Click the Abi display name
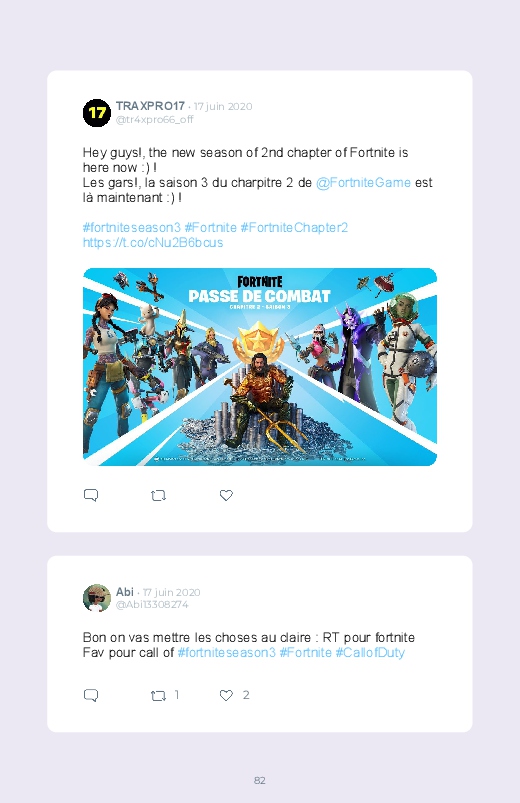520x803 pixels. [124, 592]
